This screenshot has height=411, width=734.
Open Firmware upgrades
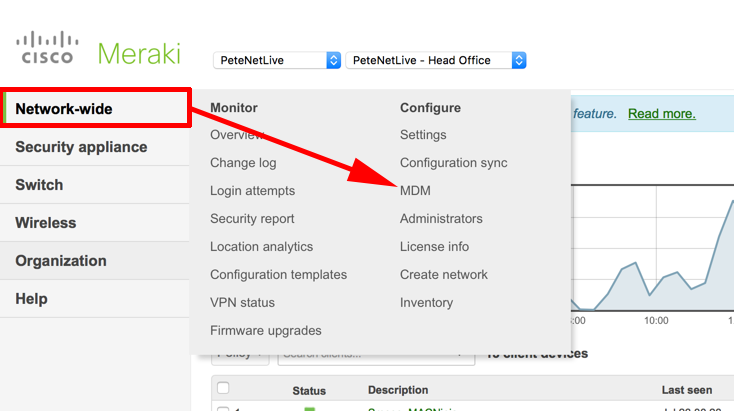(265, 330)
